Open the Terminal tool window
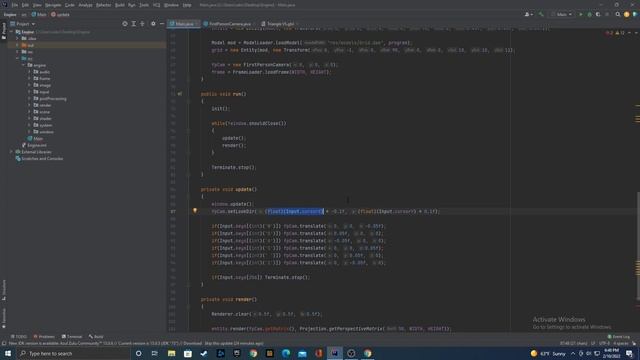The height and width of the screenshot is (360, 640). [72, 337]
